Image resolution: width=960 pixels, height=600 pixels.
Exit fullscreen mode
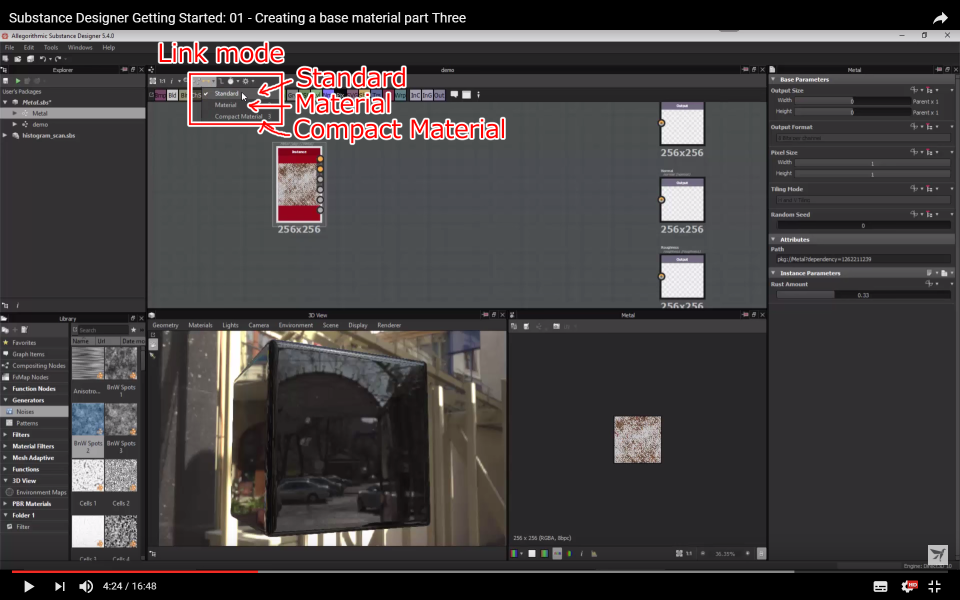pos(935,587)
